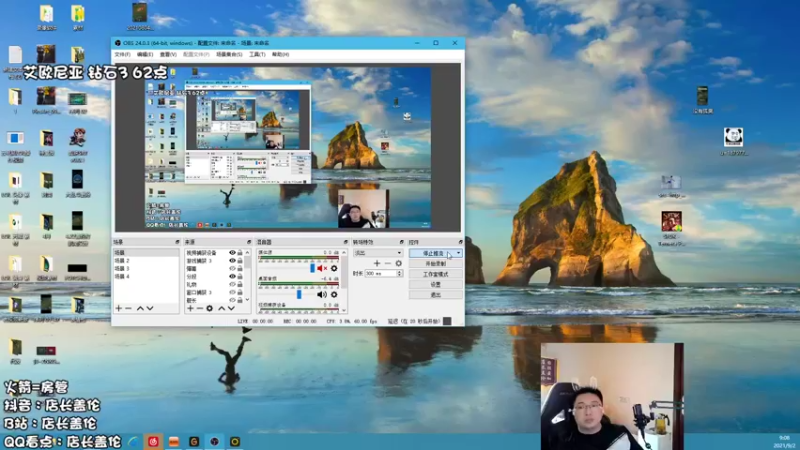Add a new source with the plus icon
This screenshot has height=450, width=800.
coord(190,308)
